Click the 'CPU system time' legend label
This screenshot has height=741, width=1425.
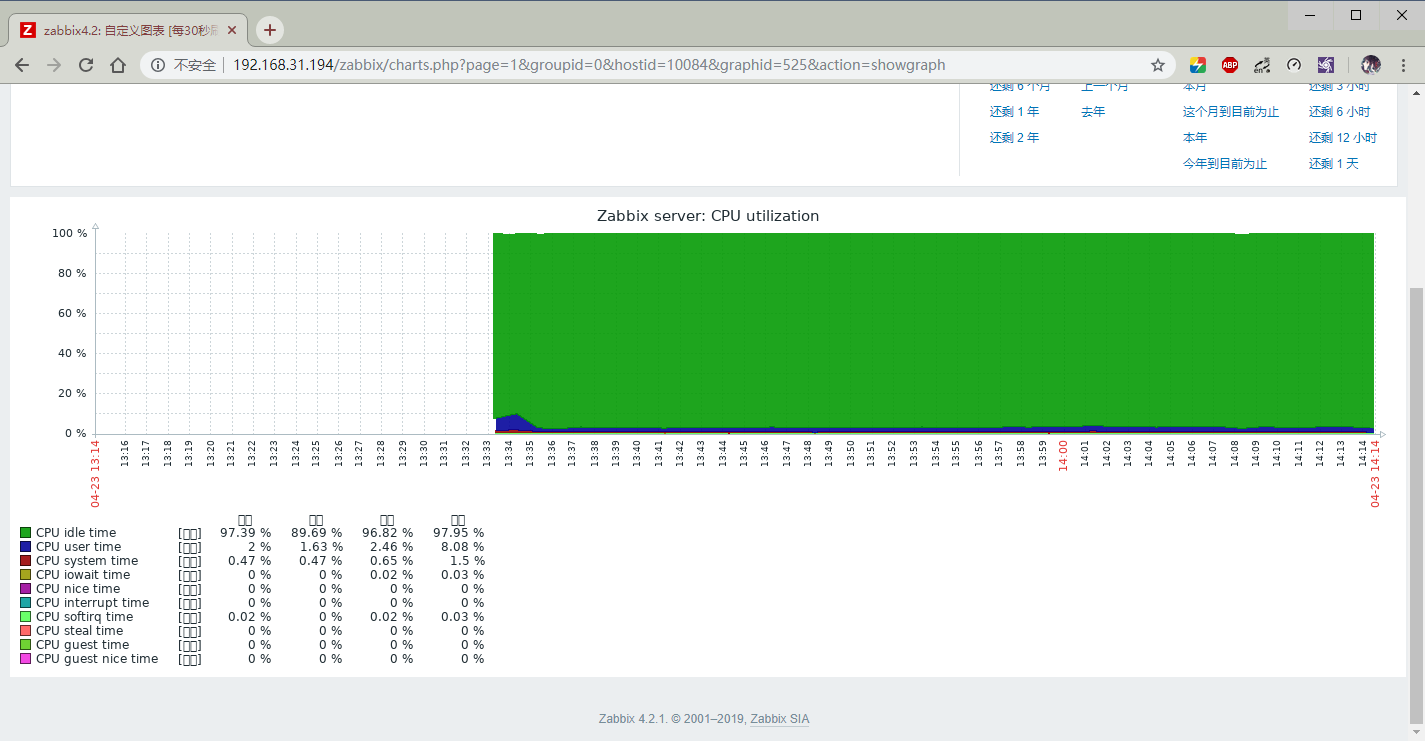click(87, 561)
